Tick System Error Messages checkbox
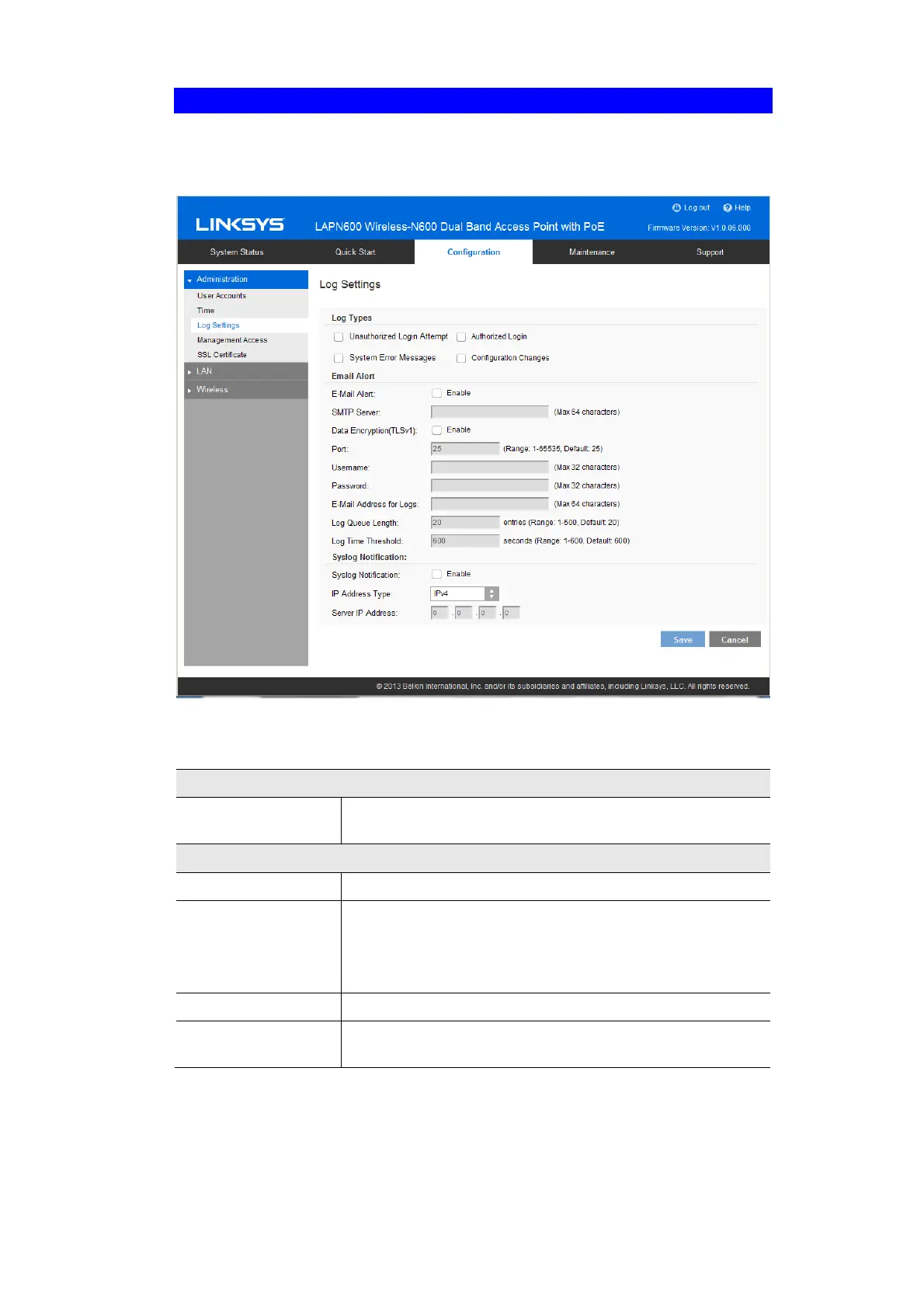 coord(339,358)
